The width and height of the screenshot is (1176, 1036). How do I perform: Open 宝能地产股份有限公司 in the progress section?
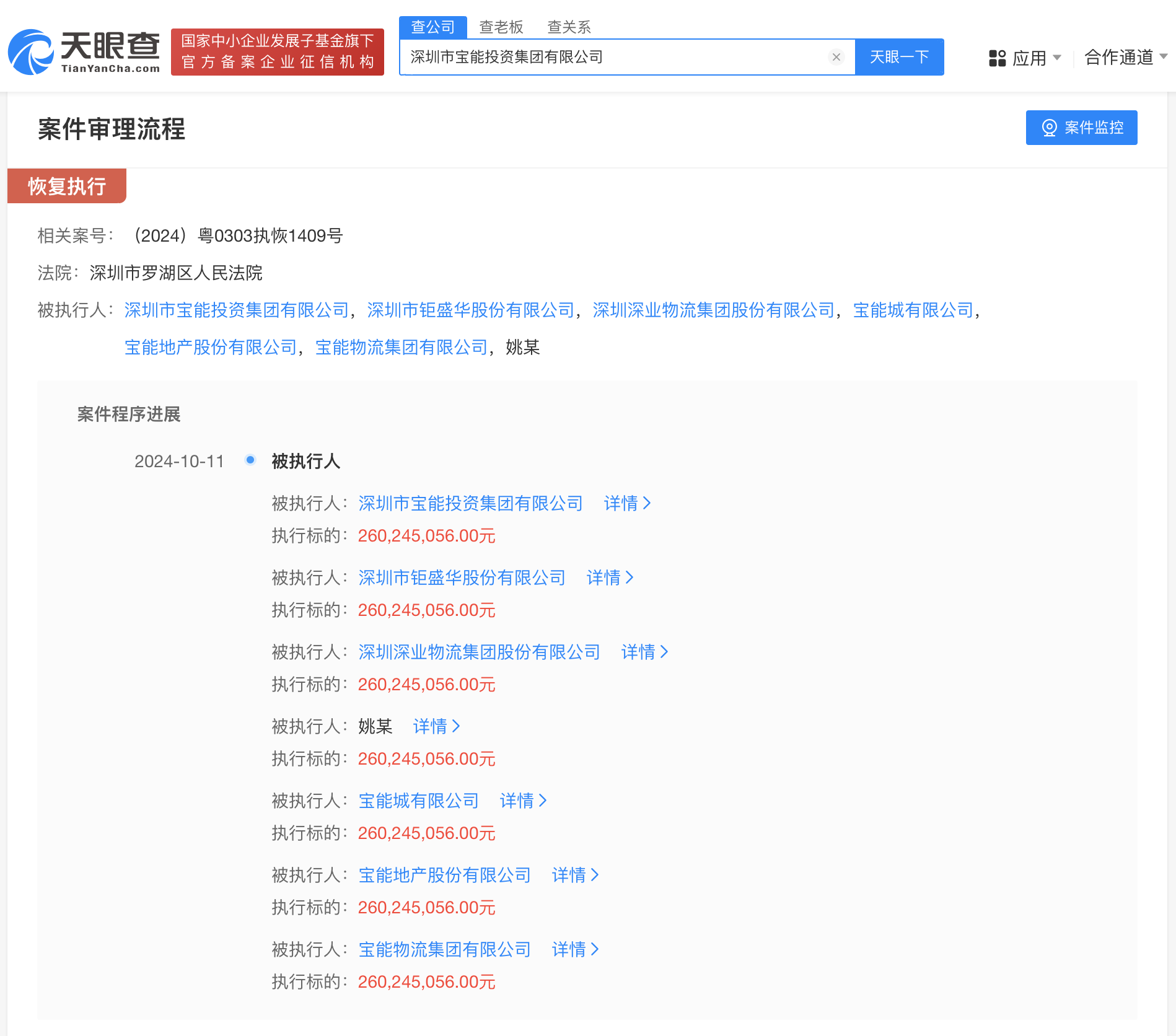click(x=444, y=875)
